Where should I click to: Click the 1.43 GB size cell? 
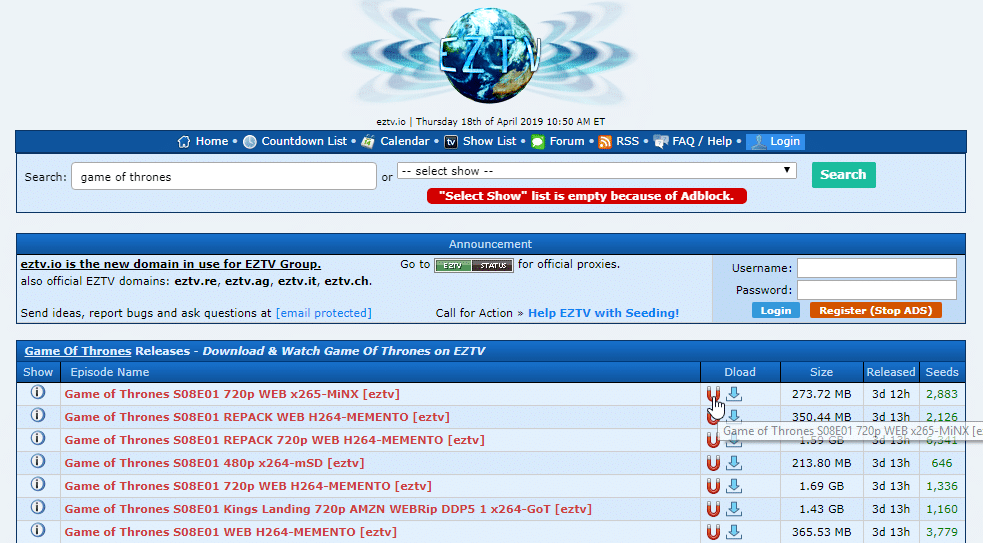[x=821, y=509]
